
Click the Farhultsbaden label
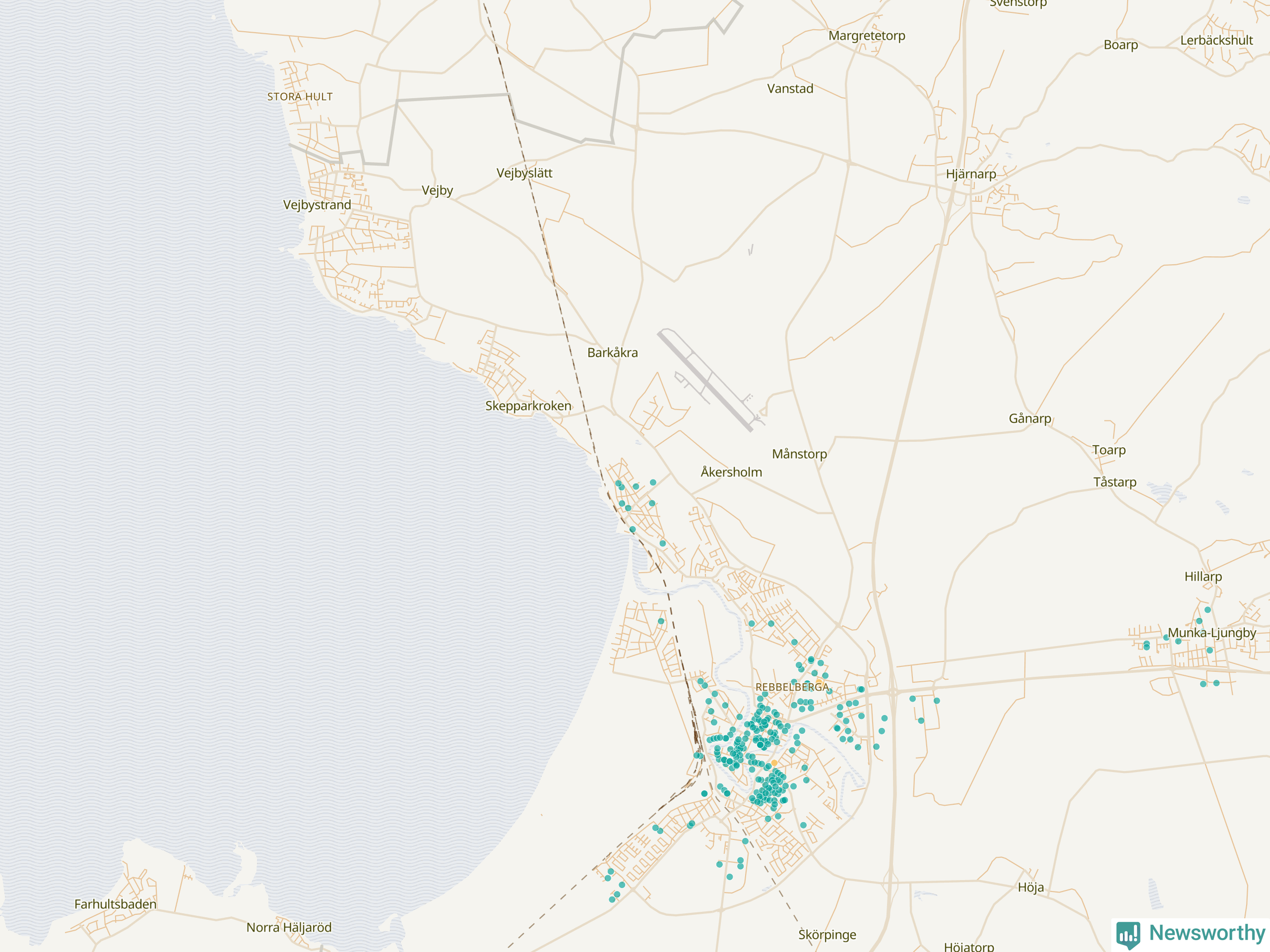pyautogui.click(x=116, y=904)
